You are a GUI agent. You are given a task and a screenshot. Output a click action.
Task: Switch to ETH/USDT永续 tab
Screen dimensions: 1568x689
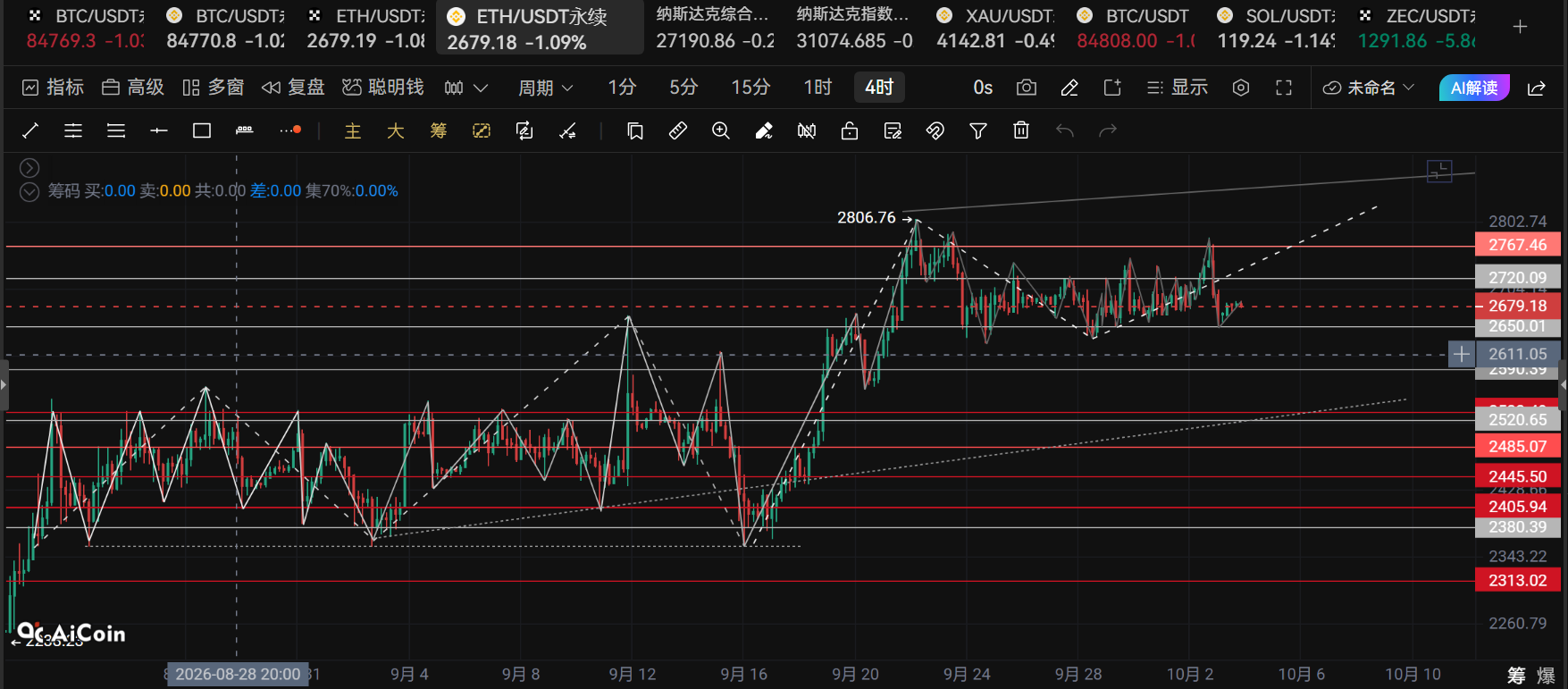[540, 28]
